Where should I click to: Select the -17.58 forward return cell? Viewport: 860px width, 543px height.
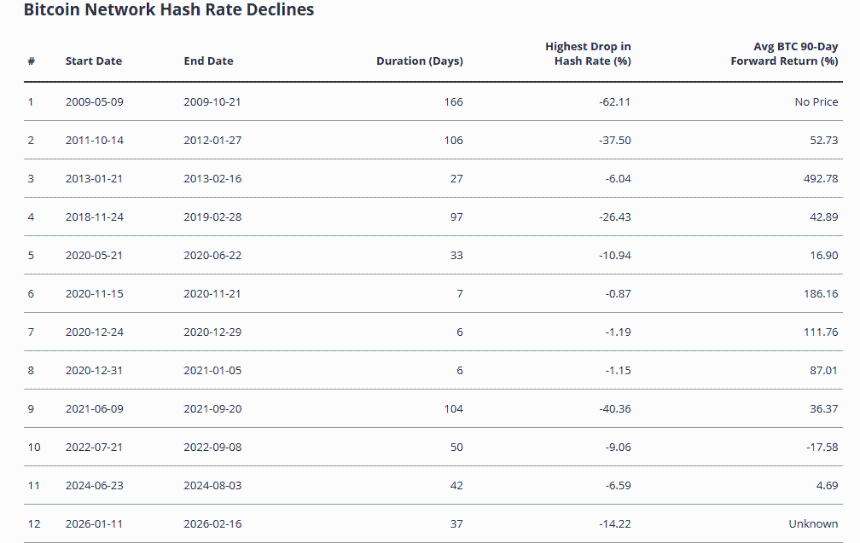click(x=820, y=447)
